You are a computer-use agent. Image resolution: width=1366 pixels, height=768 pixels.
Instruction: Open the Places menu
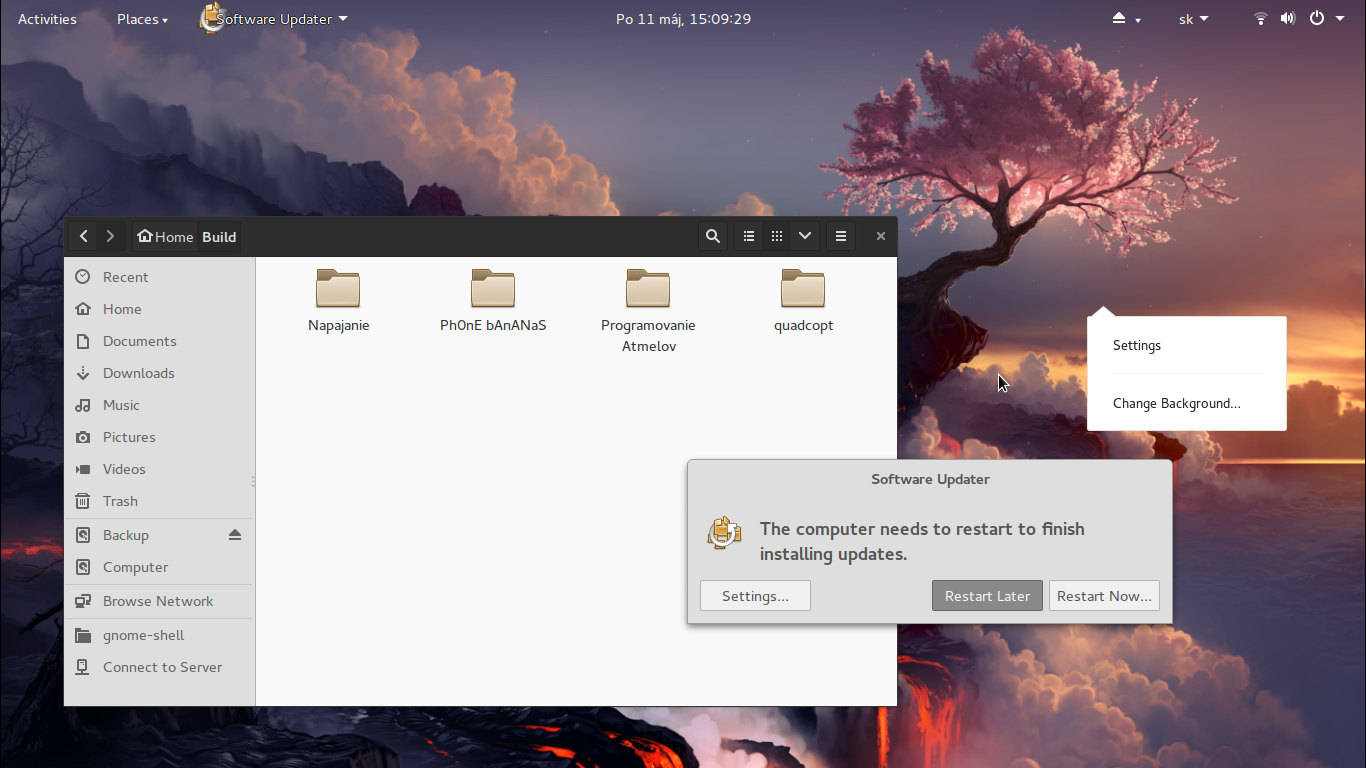point(142,19)
